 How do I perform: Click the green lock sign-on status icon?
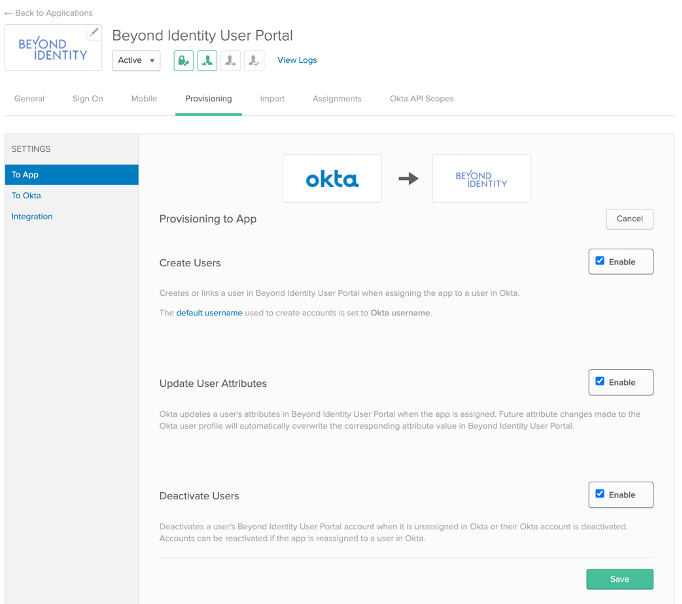(x=184, y=61)
